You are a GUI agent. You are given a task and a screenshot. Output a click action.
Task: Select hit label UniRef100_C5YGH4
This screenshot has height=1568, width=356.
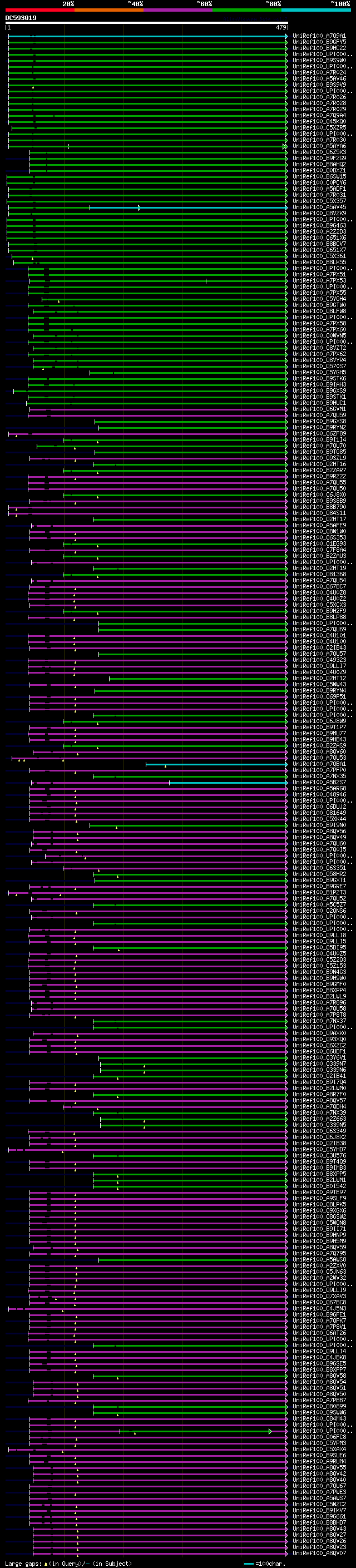coord(319,299)
